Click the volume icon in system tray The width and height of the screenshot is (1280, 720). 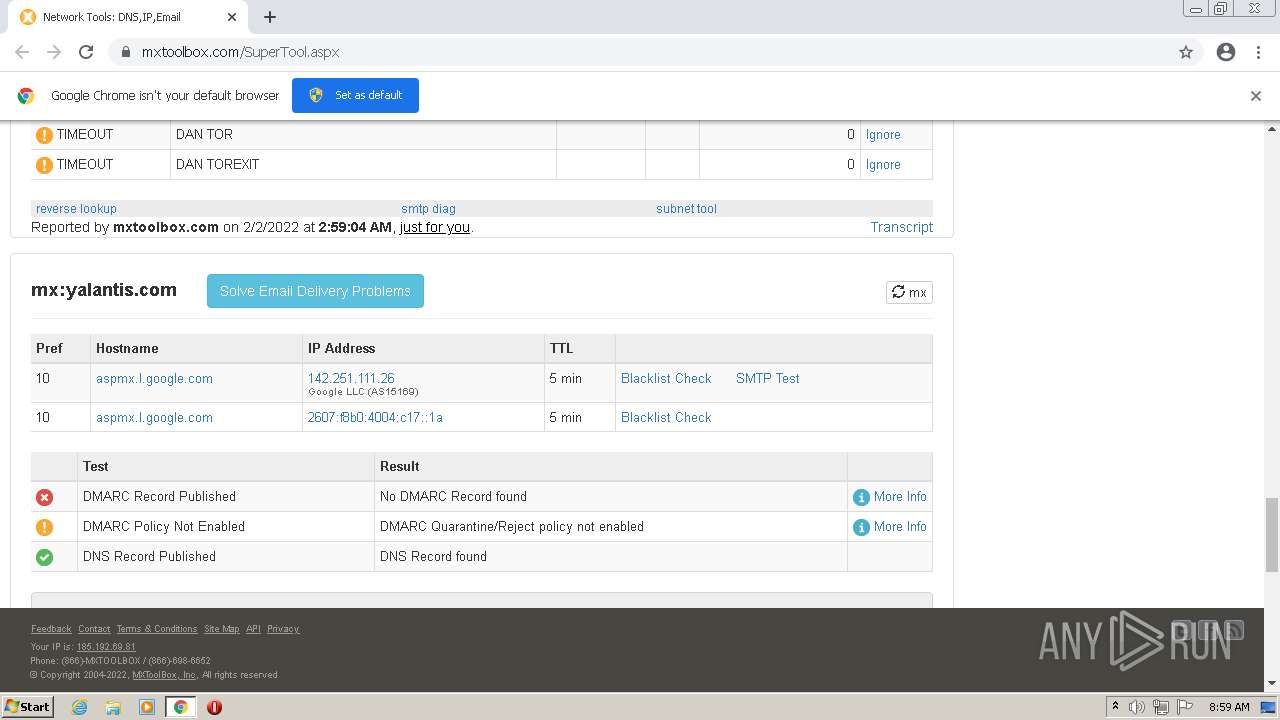tap(1137, 707)
